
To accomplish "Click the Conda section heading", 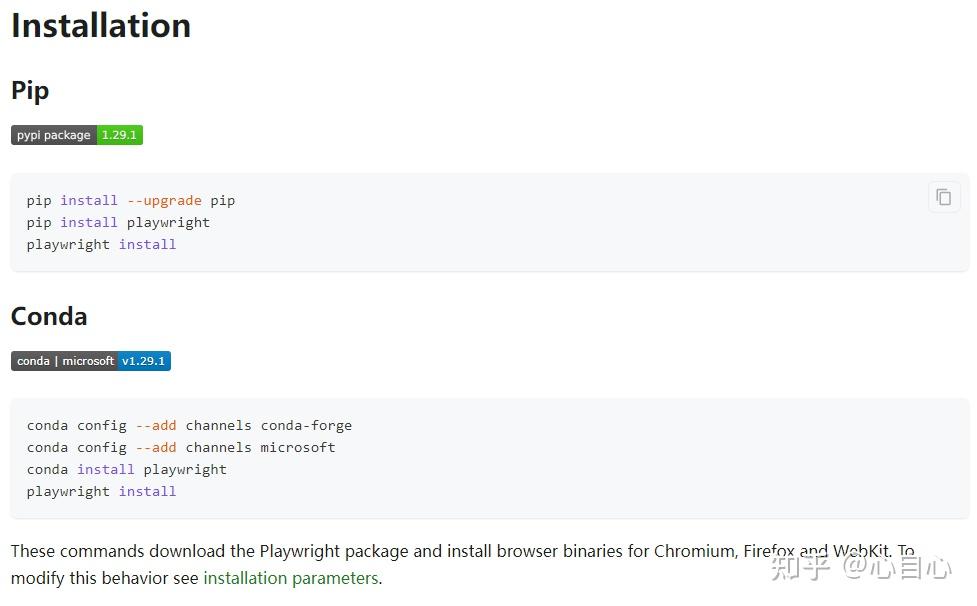I will pyautogui.click(x=49, y=316).
